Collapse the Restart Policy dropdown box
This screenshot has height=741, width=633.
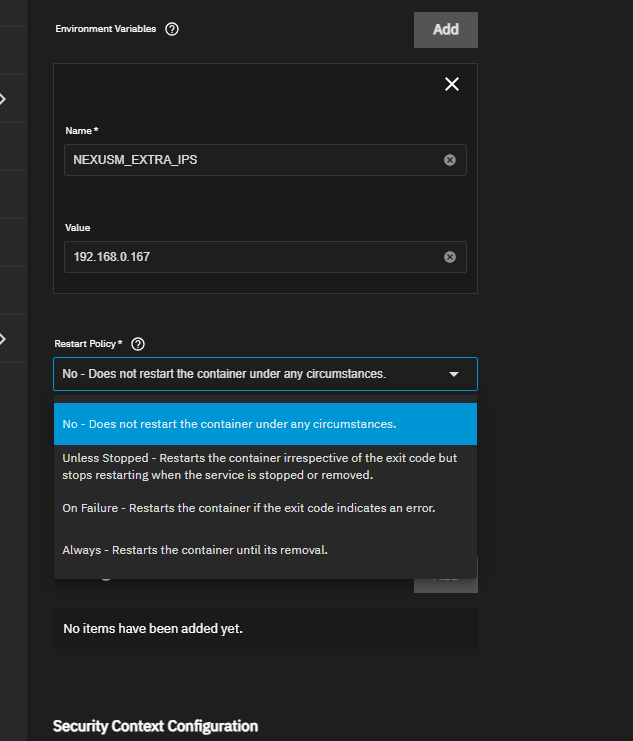(x=265, y=374)
